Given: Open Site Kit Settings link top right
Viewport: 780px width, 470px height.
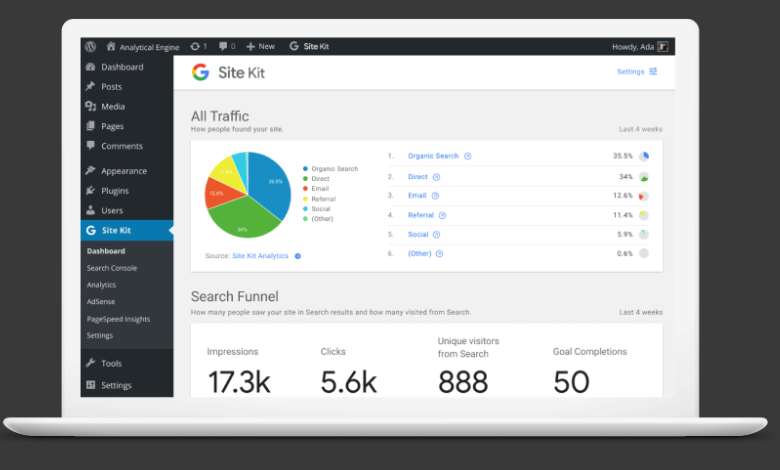Looking at the screenshot, I should (631, 72).
